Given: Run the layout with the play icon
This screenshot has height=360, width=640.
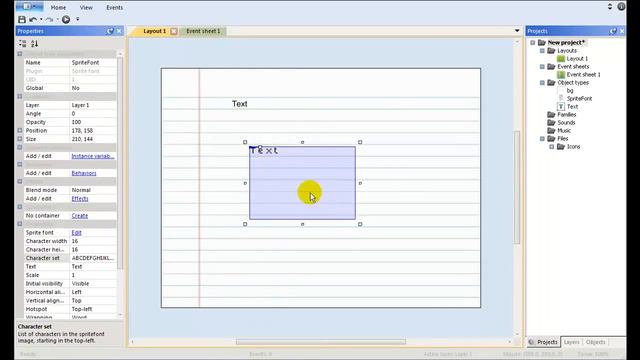Looking at the screenshot, I should (x=66, y=19).
